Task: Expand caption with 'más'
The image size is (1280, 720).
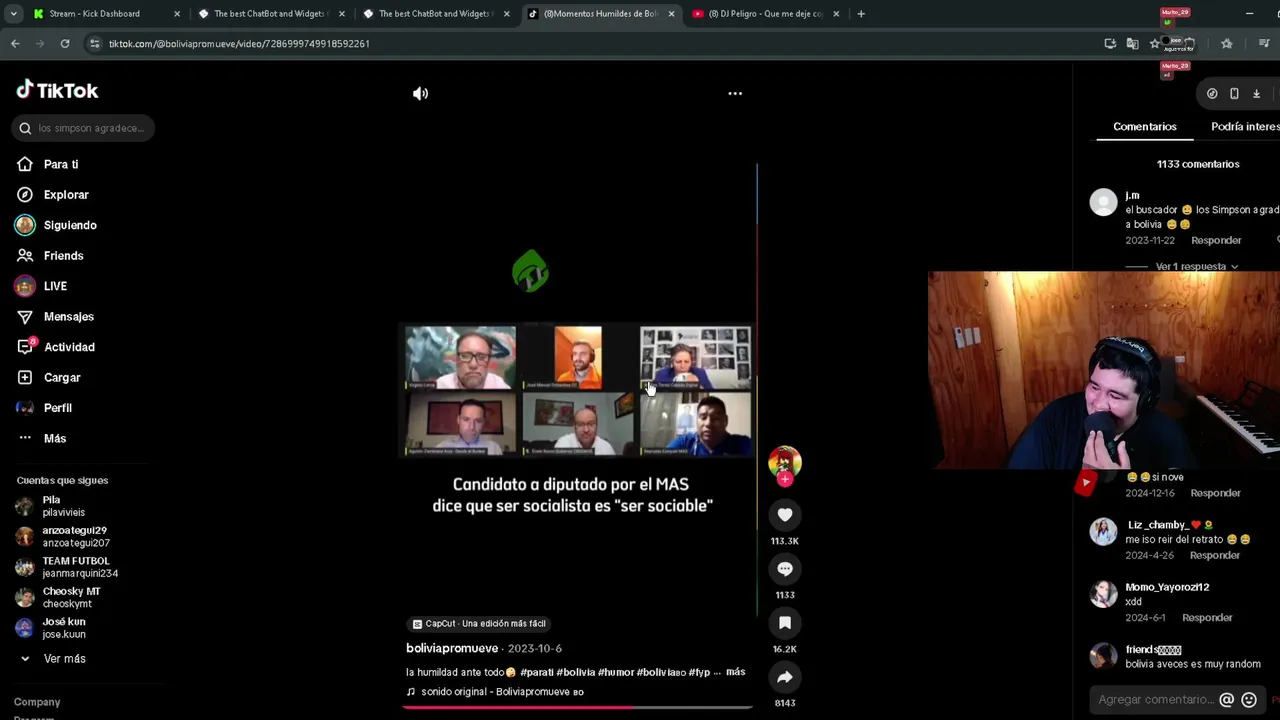Action: click(735, 672)
